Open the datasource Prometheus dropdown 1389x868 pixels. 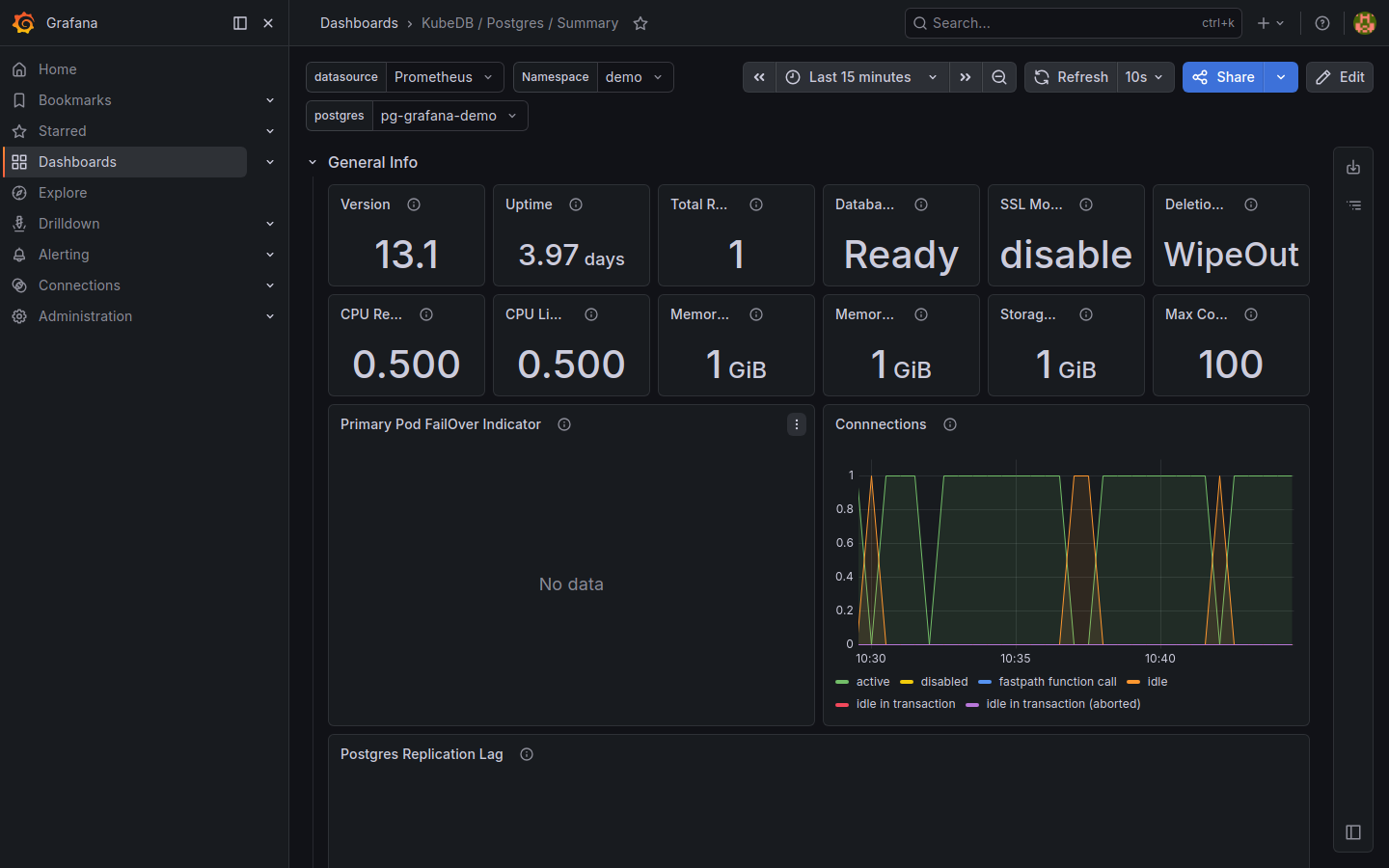point(445,77)
